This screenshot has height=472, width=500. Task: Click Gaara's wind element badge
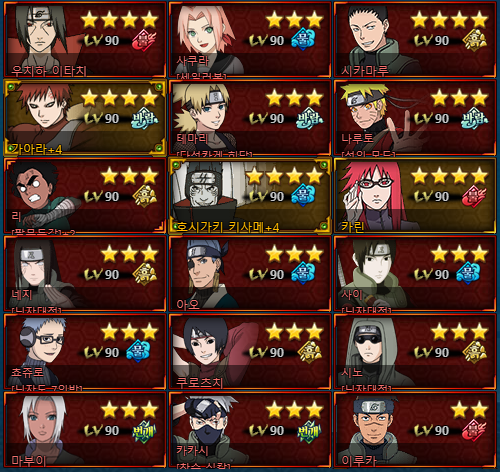pos(145,118)
